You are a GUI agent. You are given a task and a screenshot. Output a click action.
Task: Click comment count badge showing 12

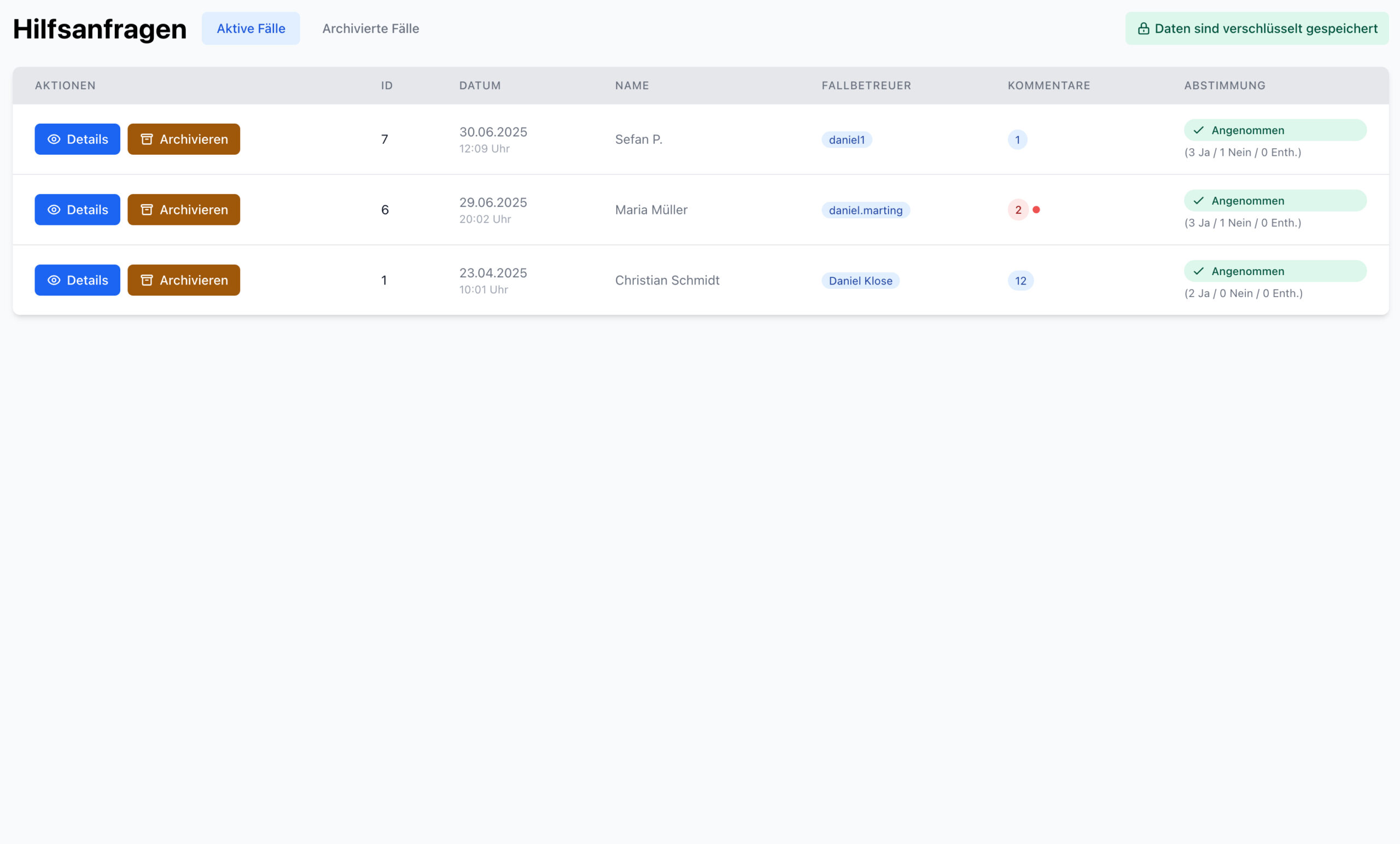tap(1020, 281)
